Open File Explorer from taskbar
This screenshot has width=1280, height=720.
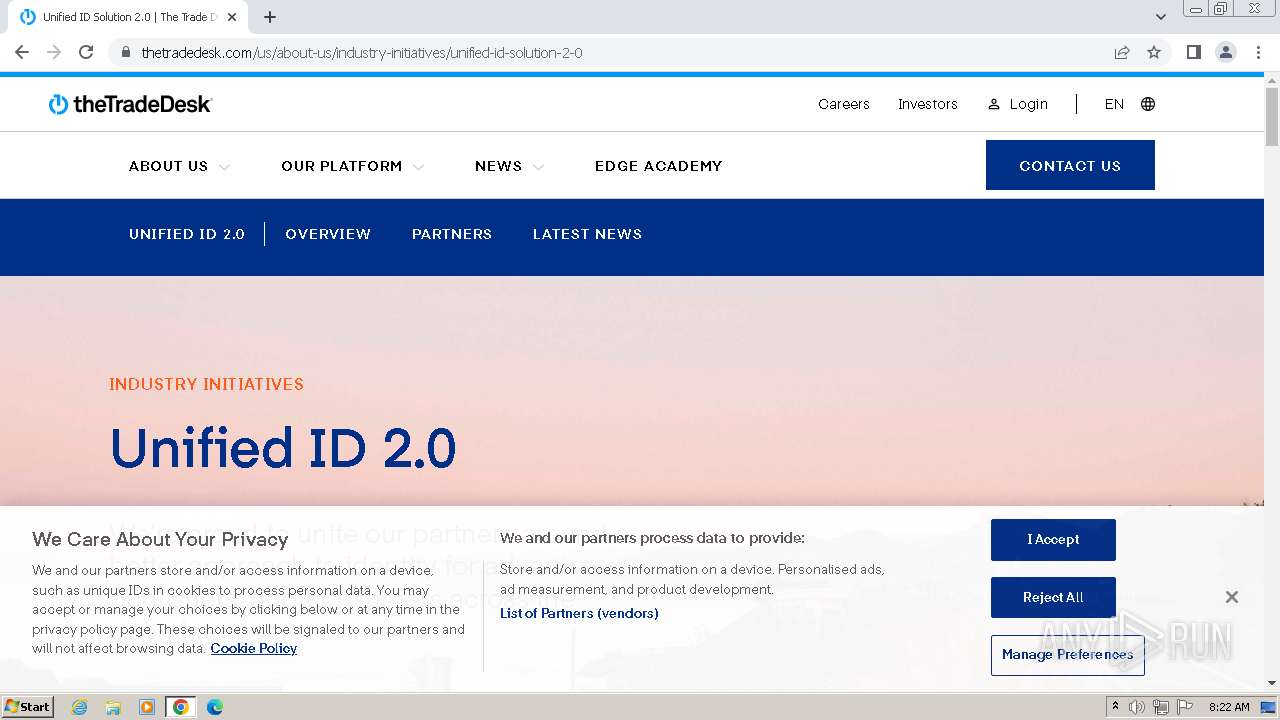click(x=113, y=707)
